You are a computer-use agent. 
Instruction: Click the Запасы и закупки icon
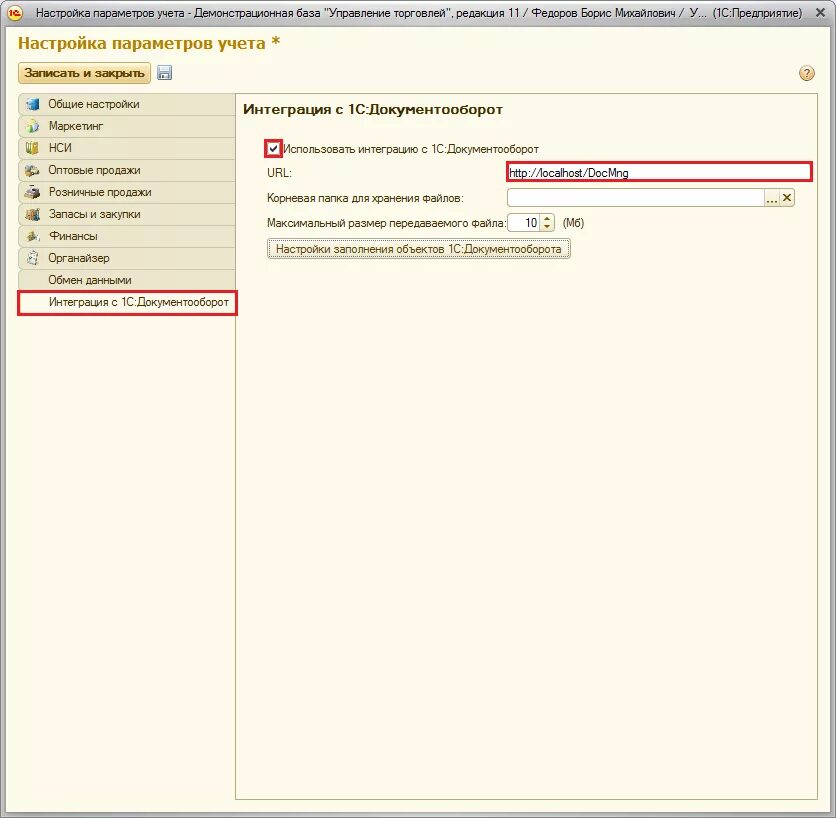click(33, 214)
